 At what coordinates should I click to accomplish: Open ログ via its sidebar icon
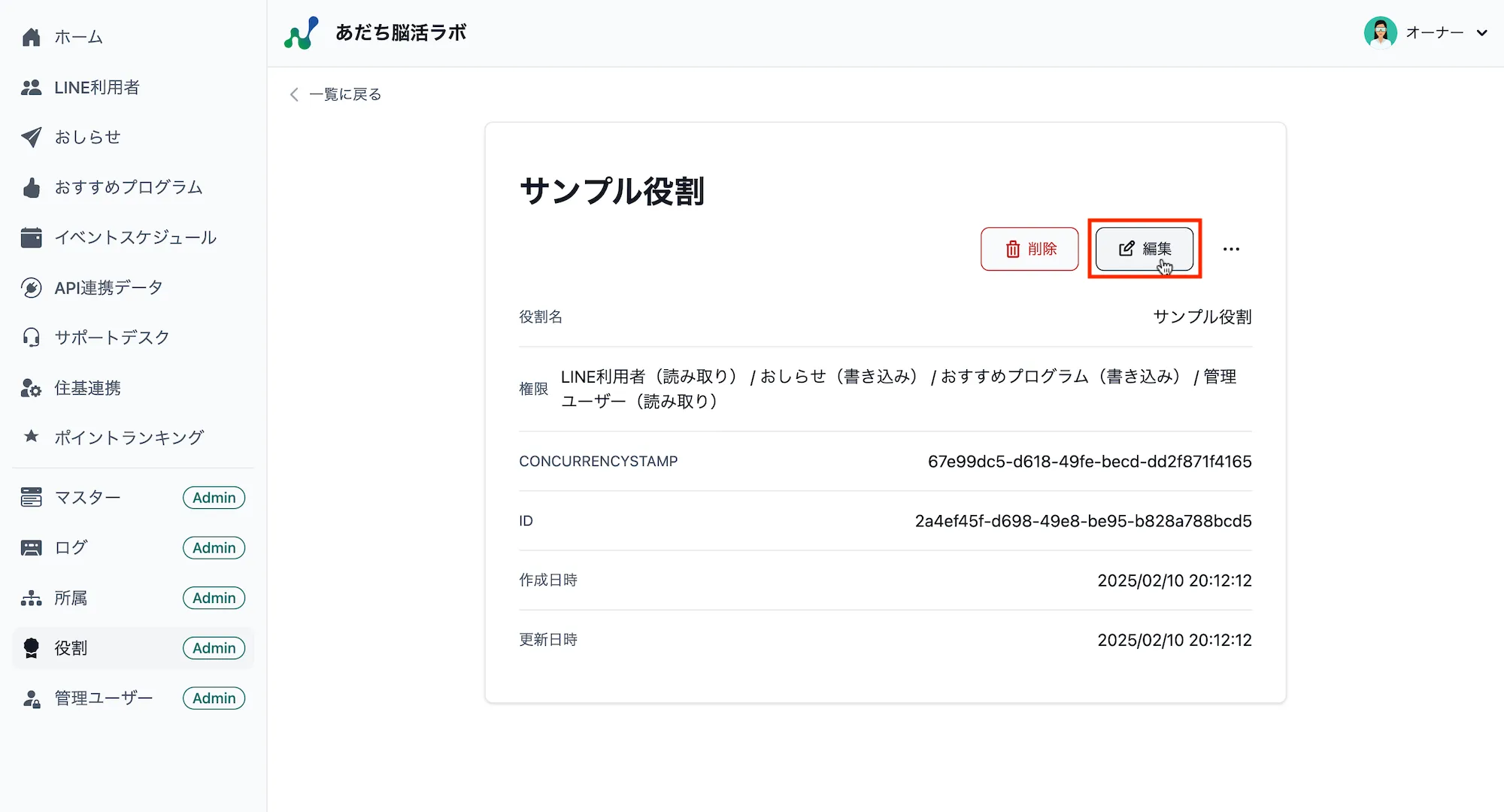click(x=31, y=547)
